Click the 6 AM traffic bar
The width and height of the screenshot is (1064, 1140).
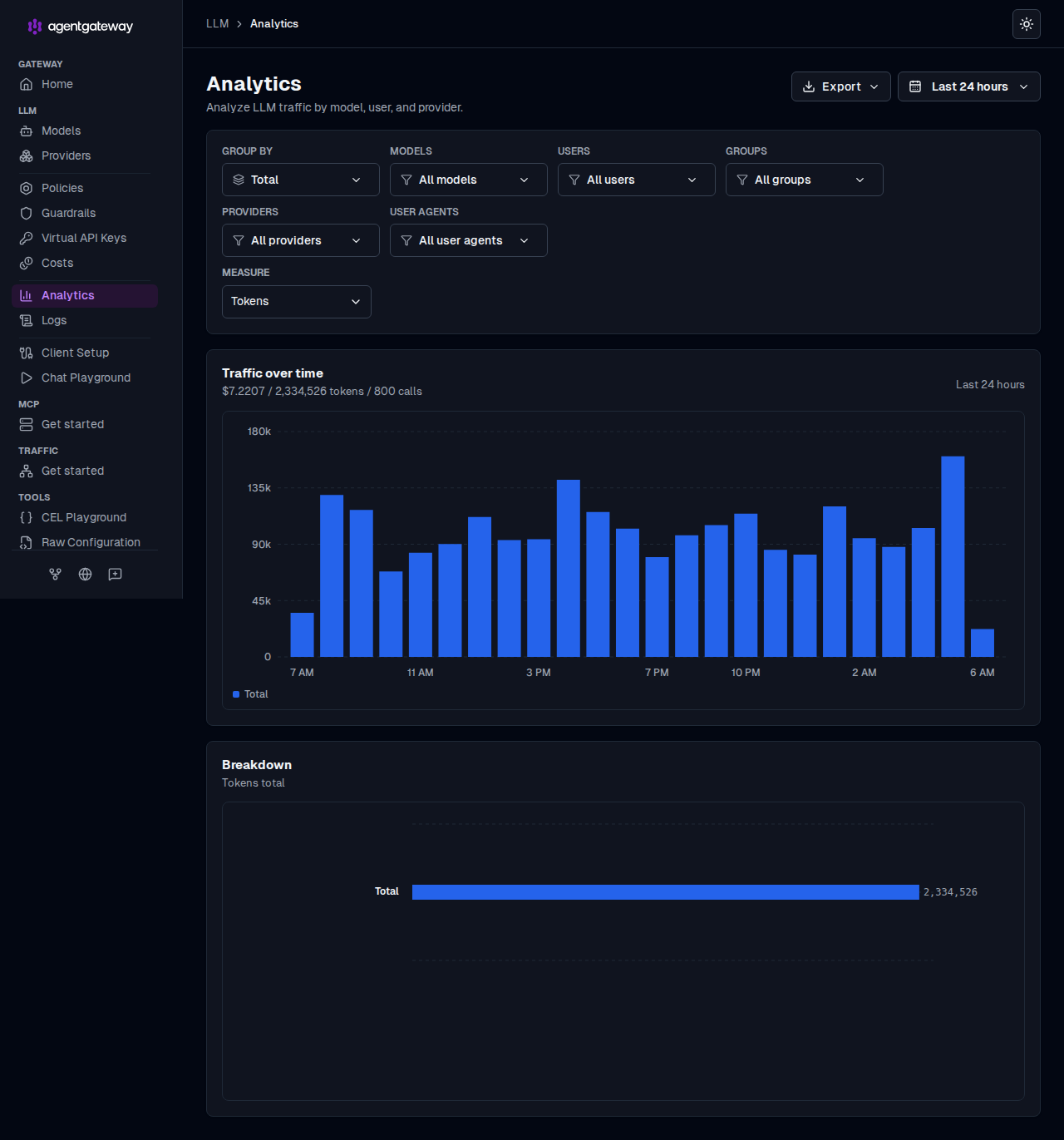983,643
